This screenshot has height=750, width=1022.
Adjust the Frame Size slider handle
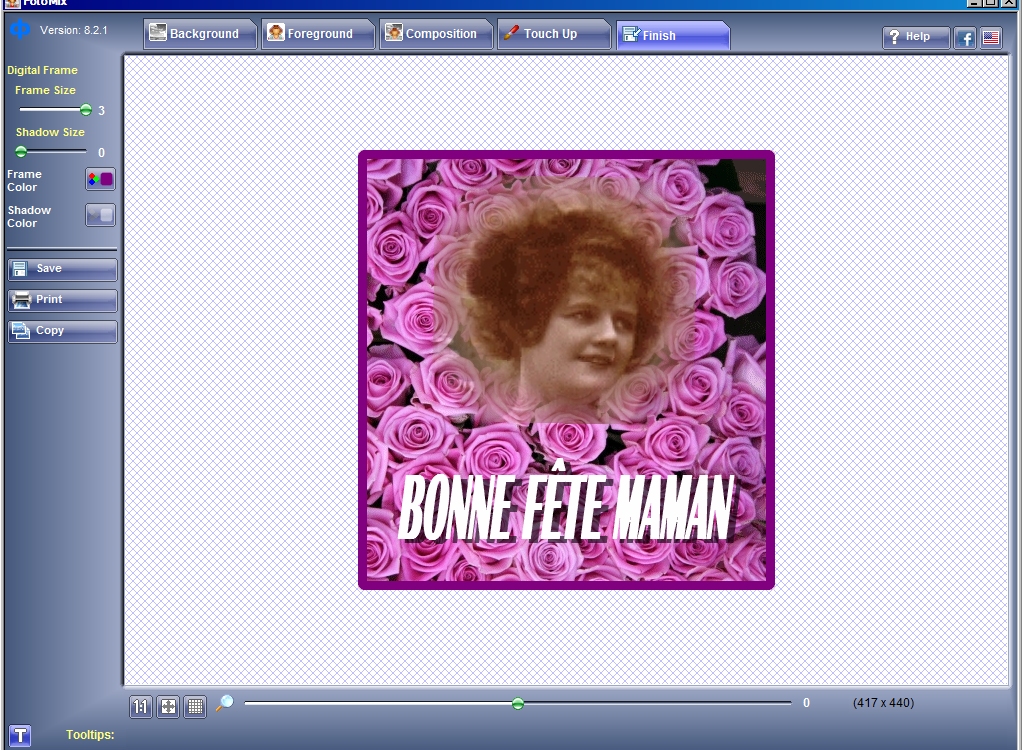click(85, 109)
